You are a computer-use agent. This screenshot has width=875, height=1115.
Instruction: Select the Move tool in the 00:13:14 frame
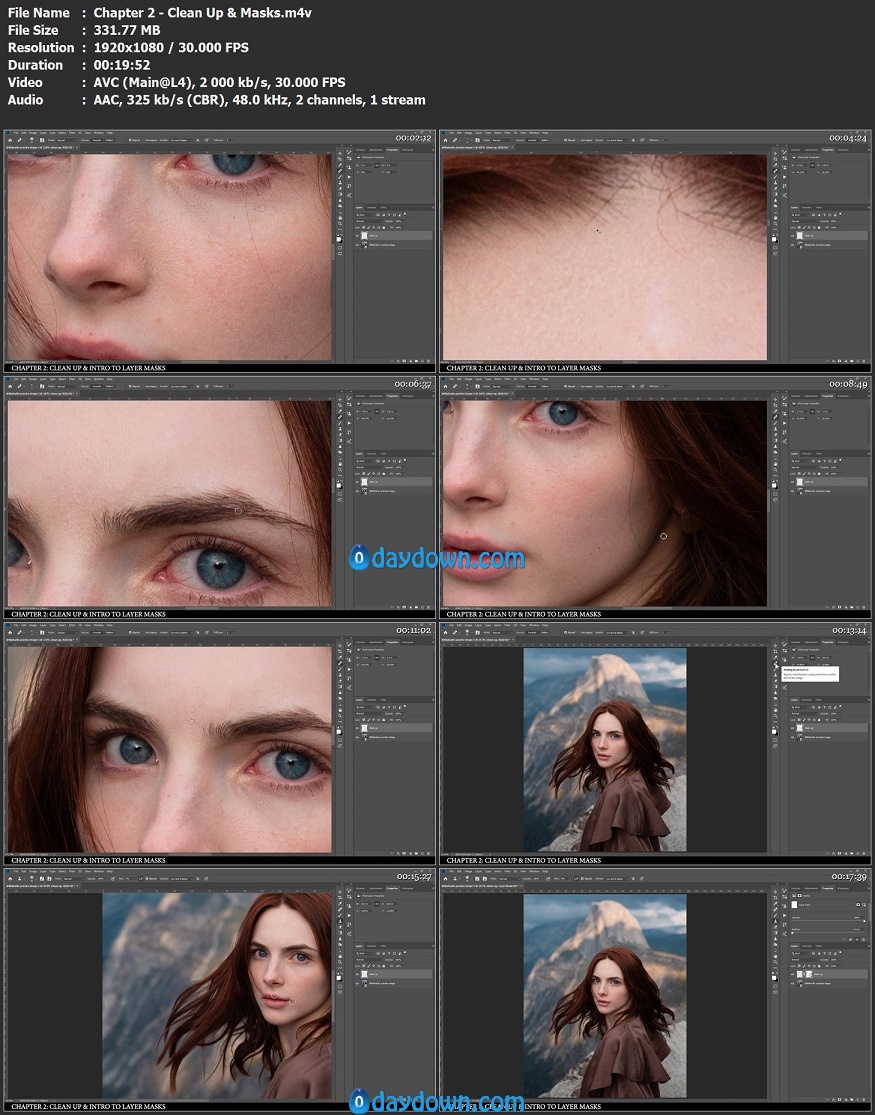point(775,646)
